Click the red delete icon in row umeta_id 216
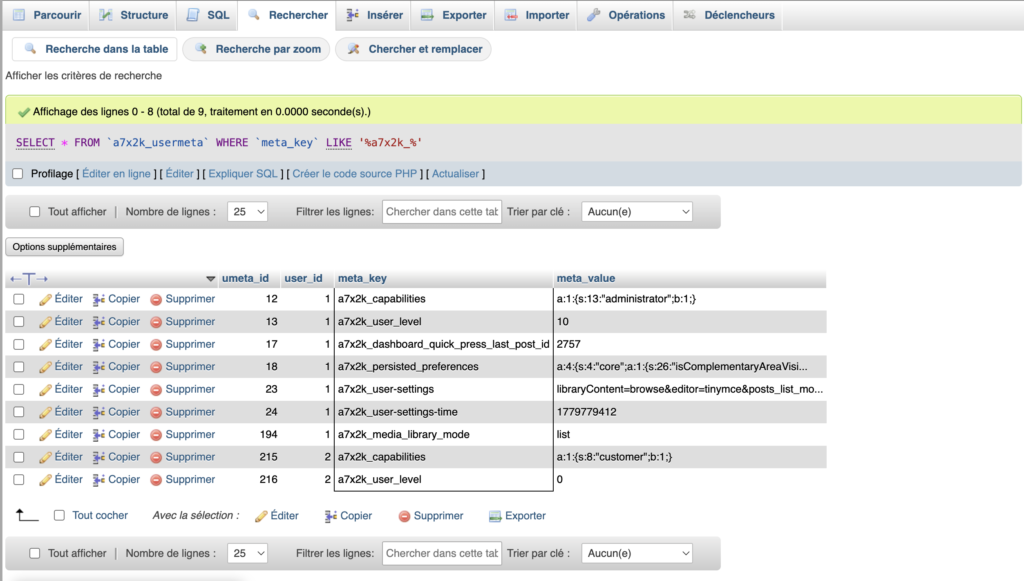1024x581 pixels. 156,480
